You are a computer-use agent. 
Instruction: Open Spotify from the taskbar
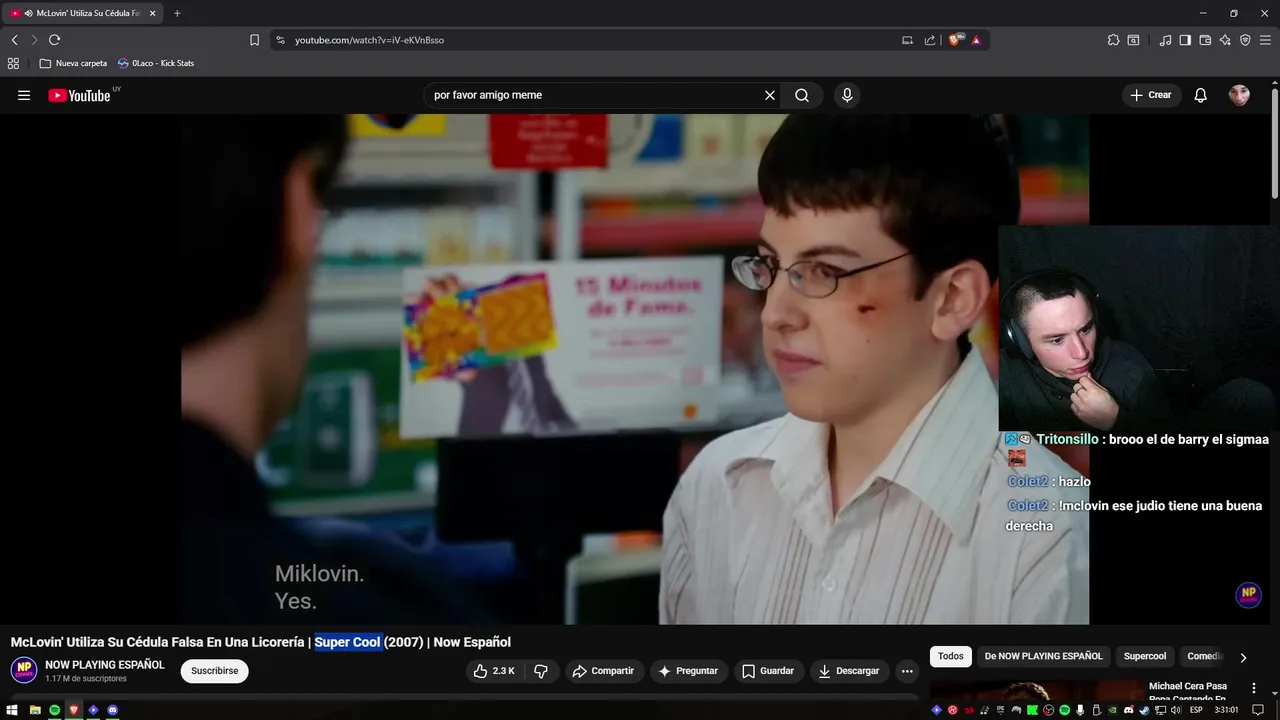[x=55, y=710]
